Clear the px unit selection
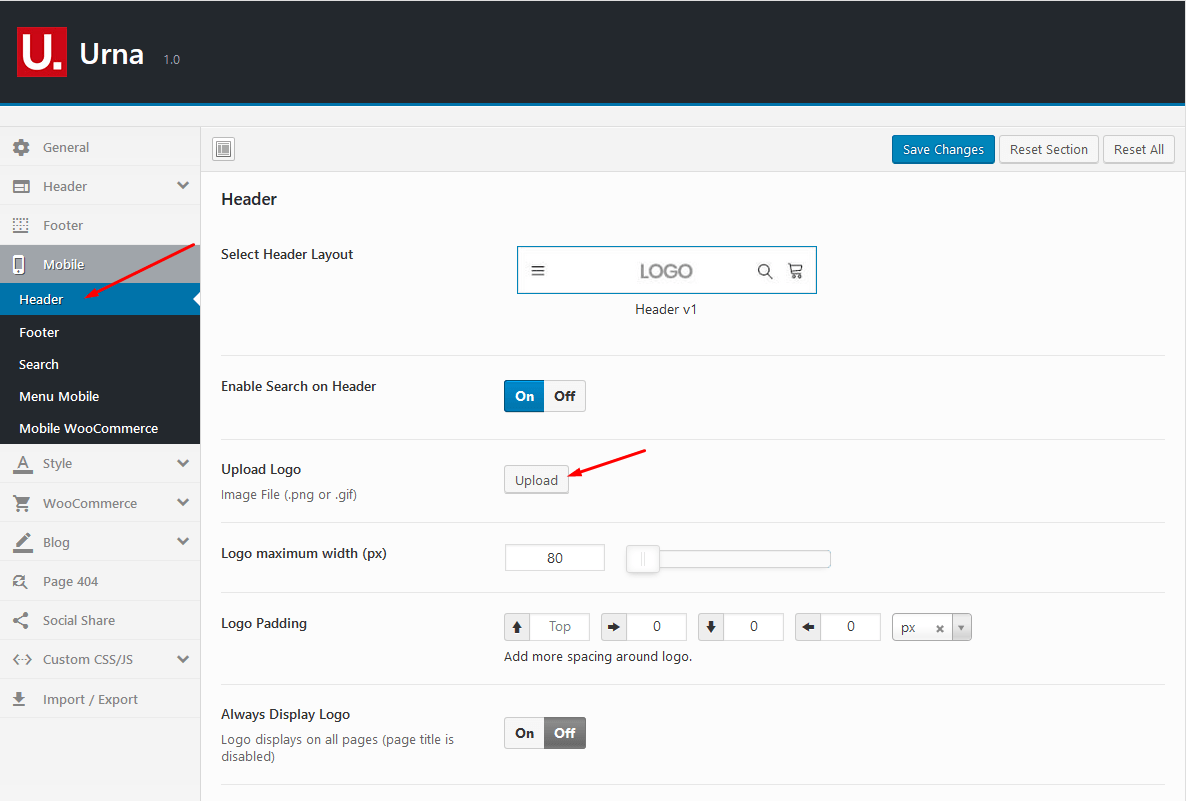The width and height of the screenshot is (1186, 801). click(x=939, y=629)
